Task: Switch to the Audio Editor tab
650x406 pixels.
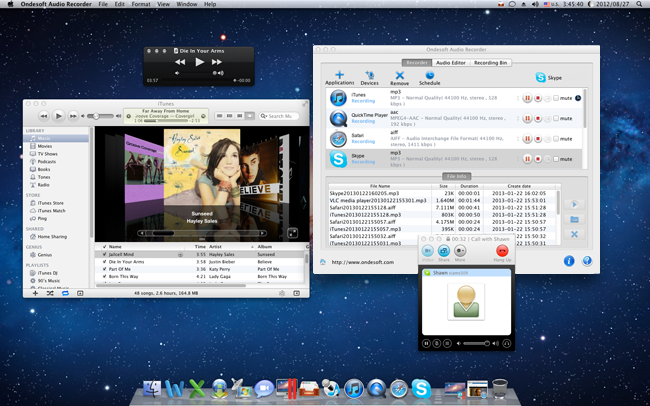Action: pyautogui.click(x=449, y=62)
